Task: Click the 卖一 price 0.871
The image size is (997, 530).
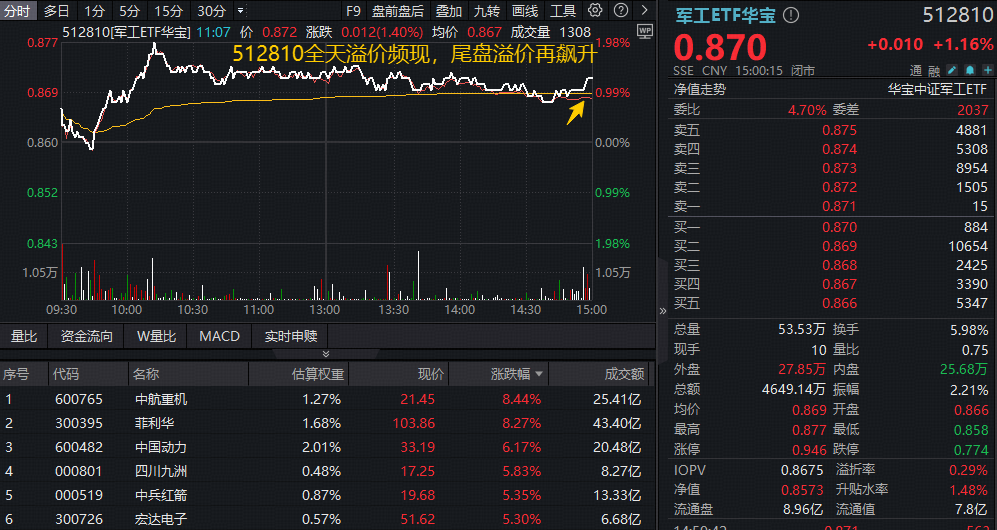Action: [x=839, y=207]
